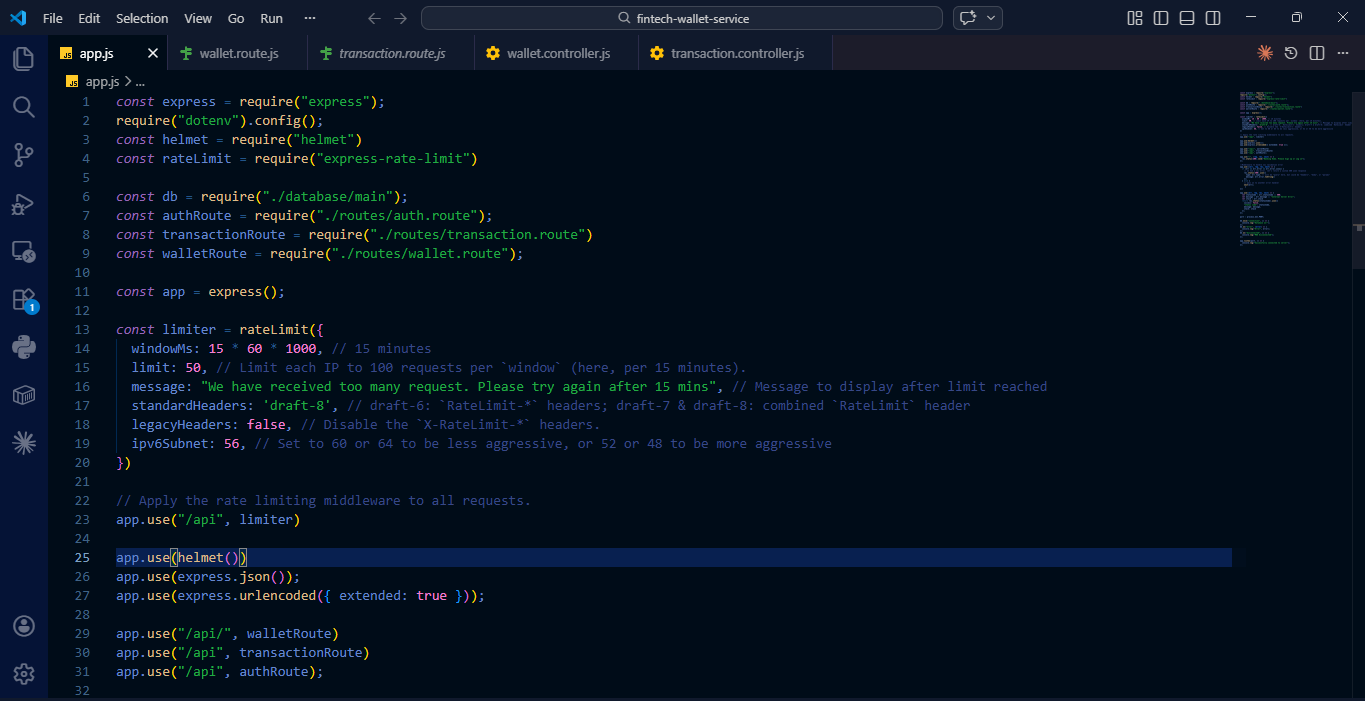Screen dimensions: 1365x701
Task: Switch to wallet.controller.js tab
Action: (558, 53)
